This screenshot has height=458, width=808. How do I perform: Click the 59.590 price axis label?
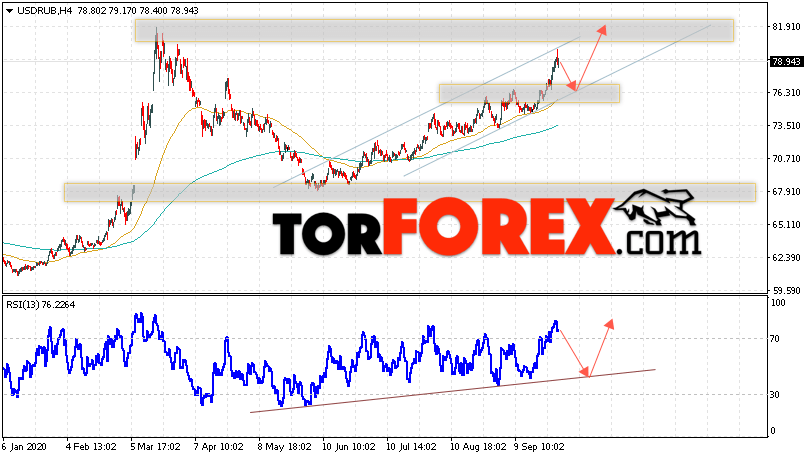787,291
